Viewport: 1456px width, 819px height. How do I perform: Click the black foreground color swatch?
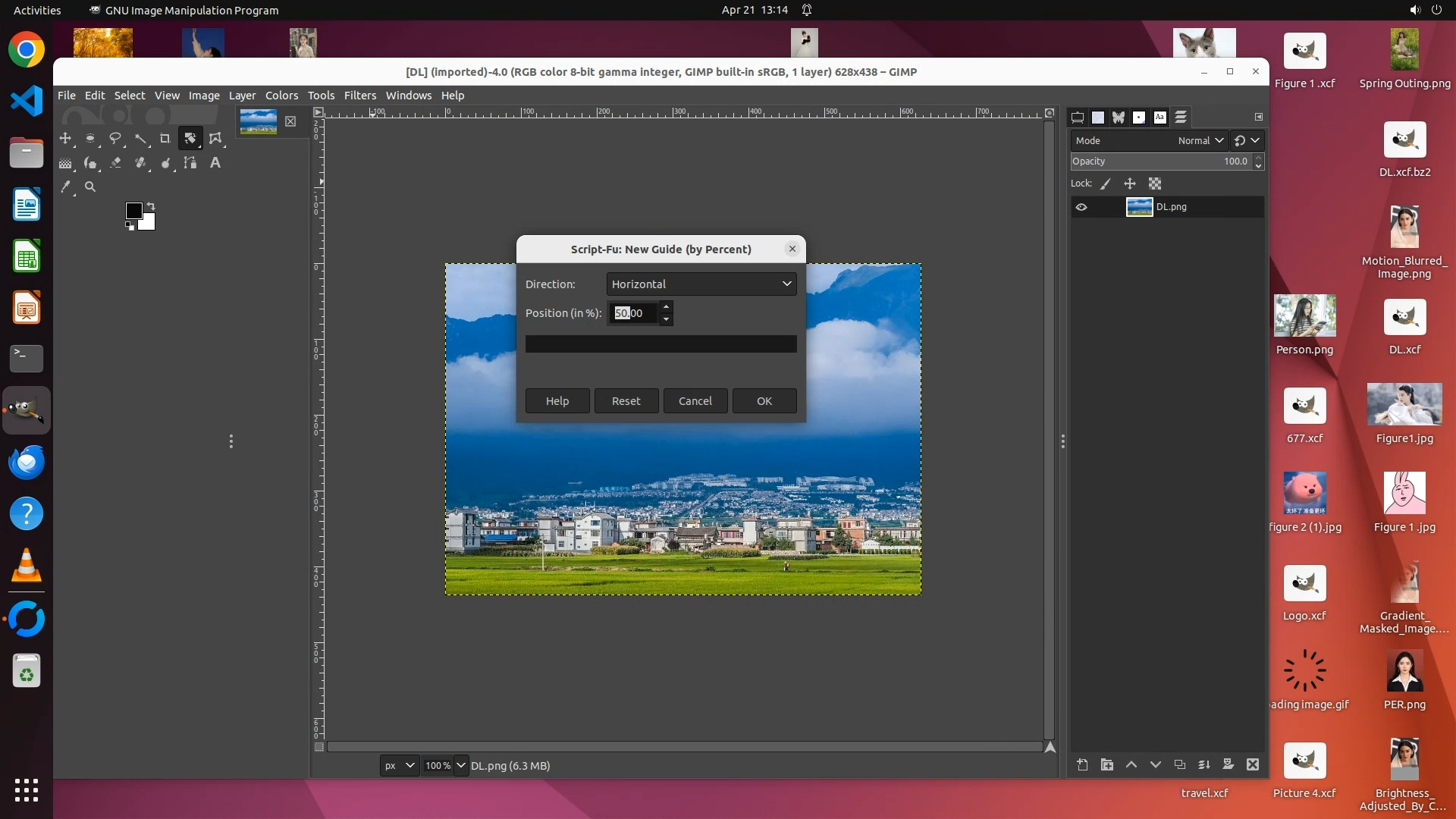(133, 210)
